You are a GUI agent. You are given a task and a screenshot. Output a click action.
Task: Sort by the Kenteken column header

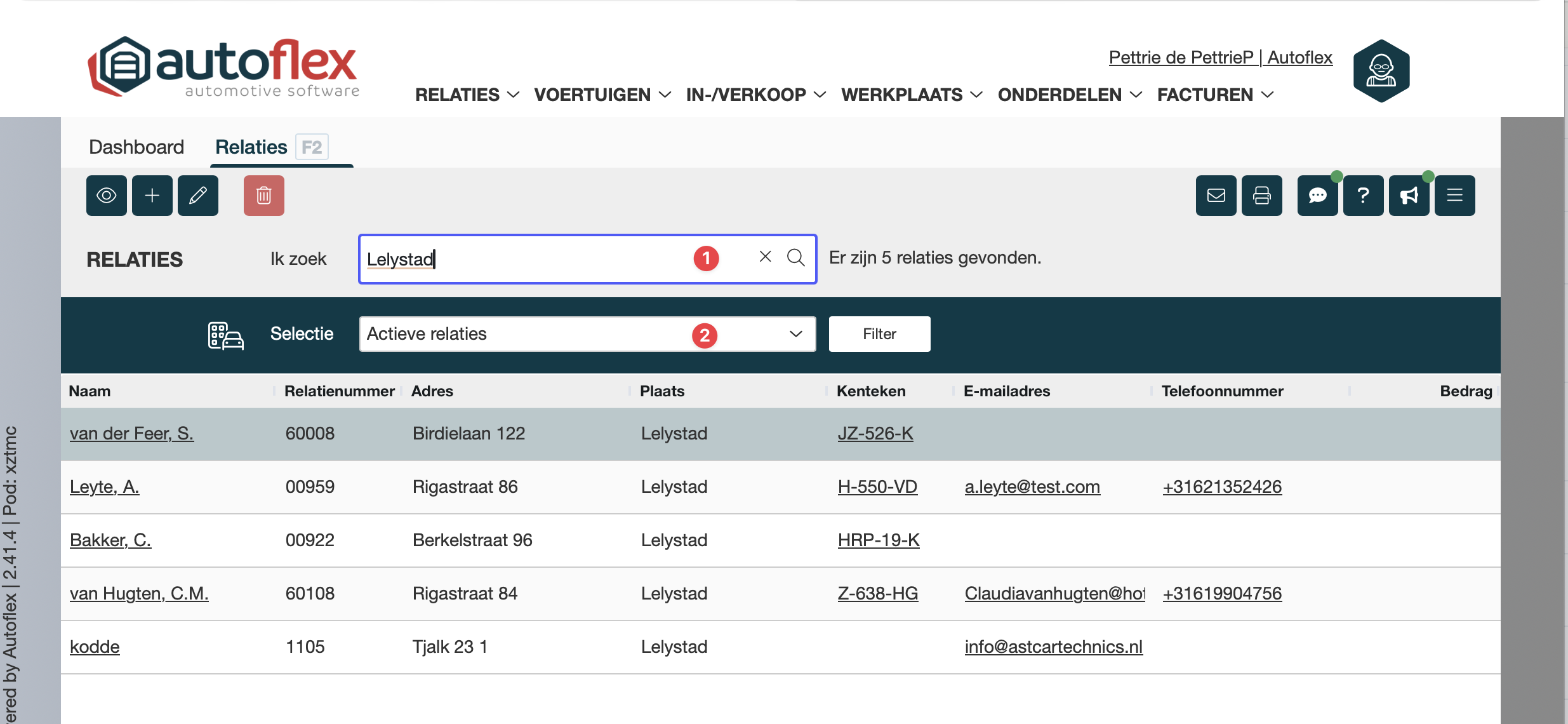[x=871, y=391]
